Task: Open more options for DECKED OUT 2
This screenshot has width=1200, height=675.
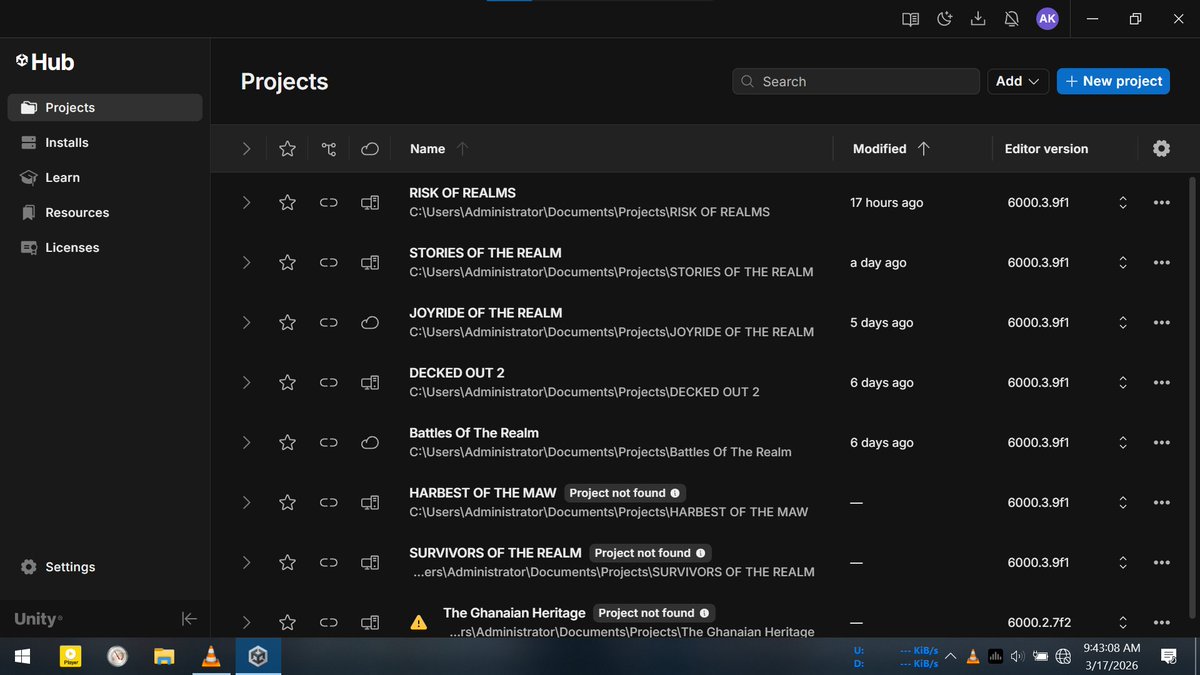Action: [x=1161, y=382]
